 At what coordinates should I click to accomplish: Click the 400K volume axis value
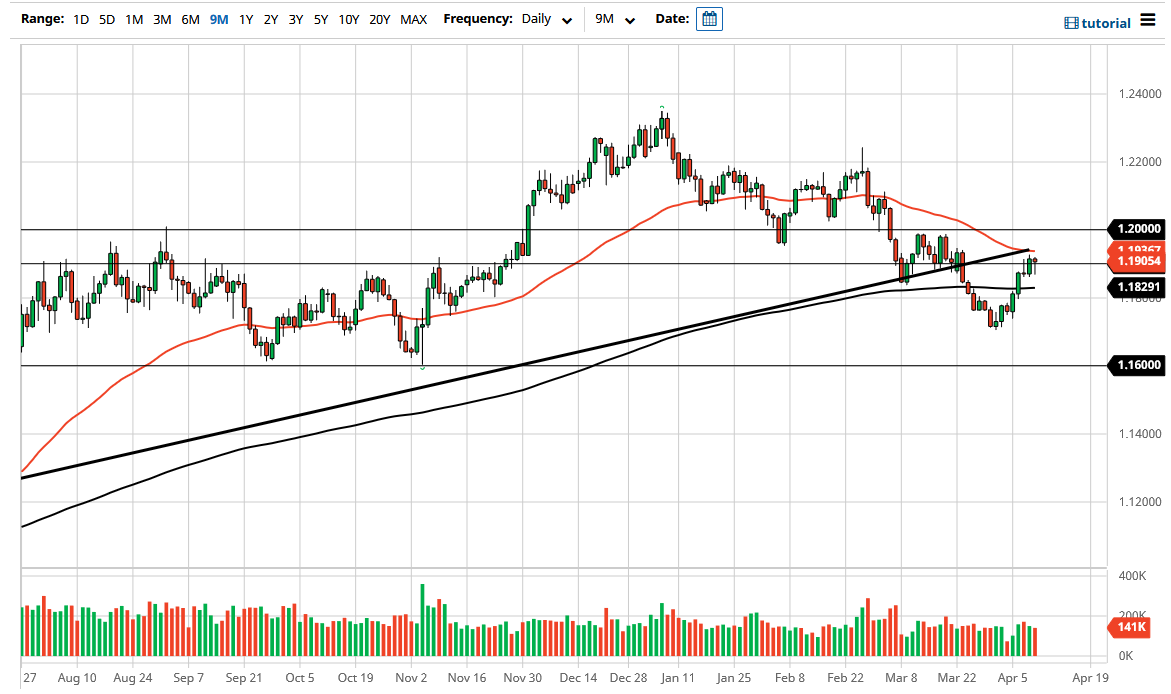(x=1132, y=575)
